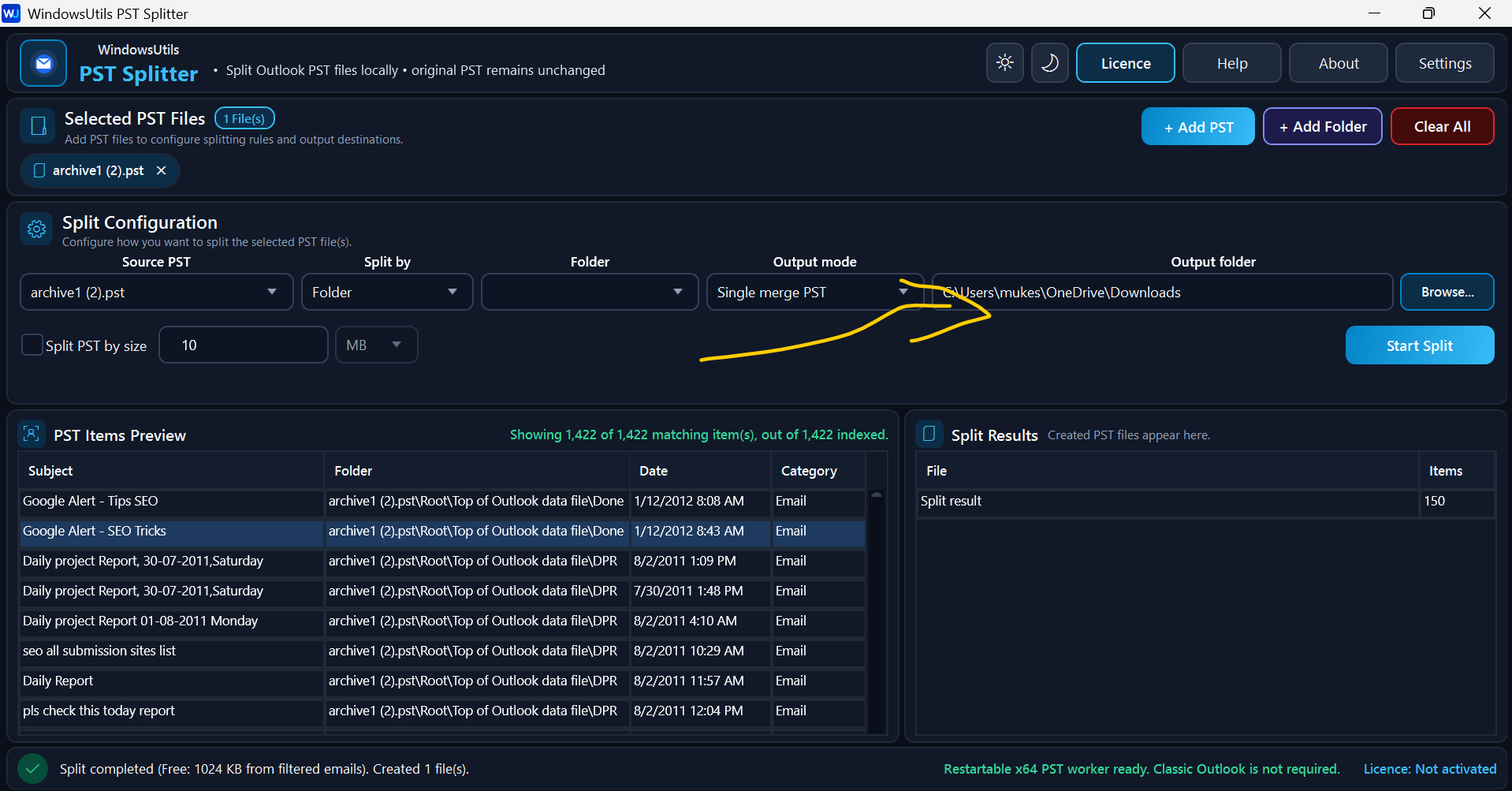Image resolution: width=1512 pixels, height=791 pixels.
Task: Expand the empty Folder dropdown
Action: point(590,292)
